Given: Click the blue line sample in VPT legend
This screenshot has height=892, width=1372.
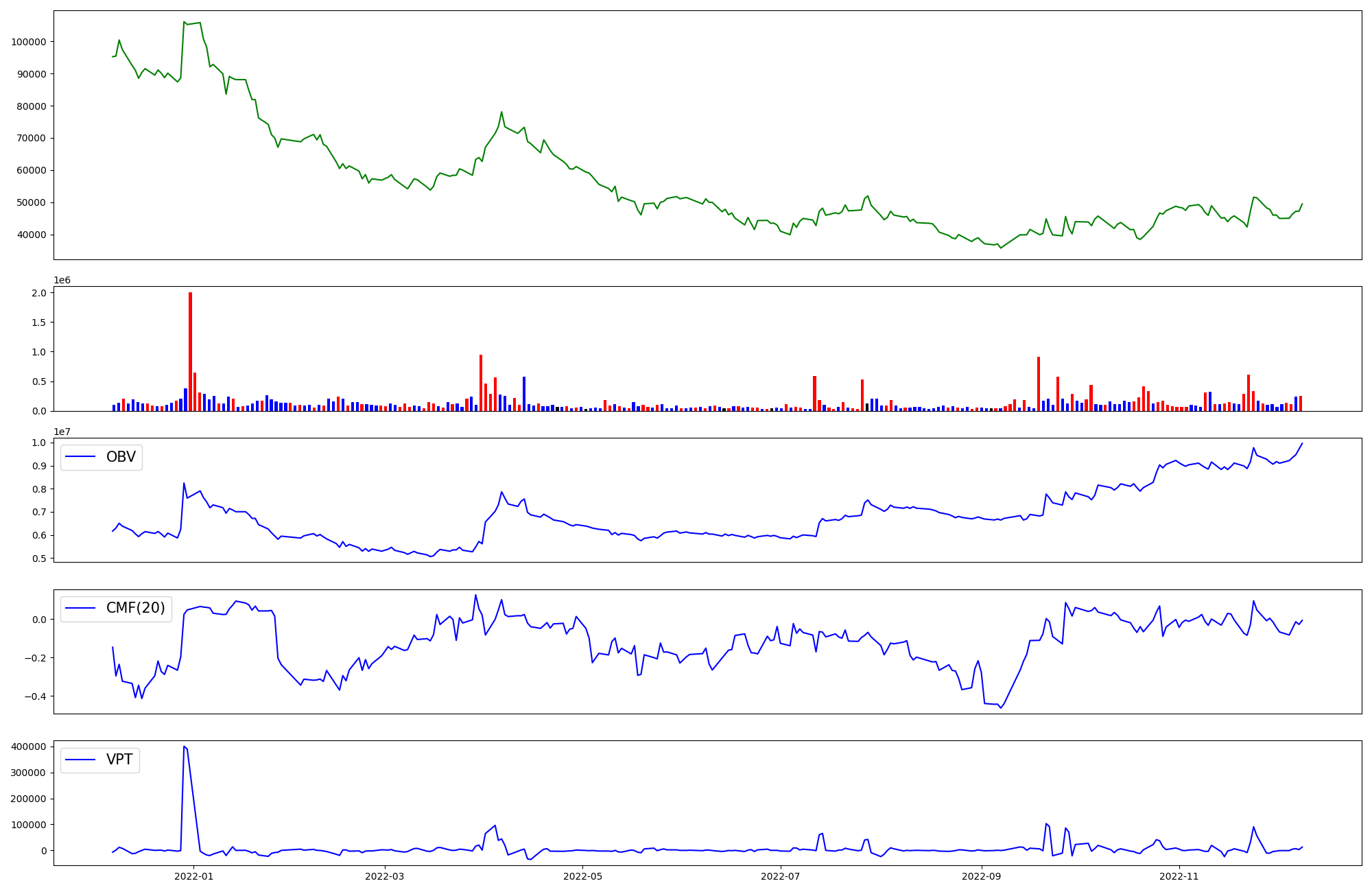Looking at the screenshot, I should click(81, 760).
